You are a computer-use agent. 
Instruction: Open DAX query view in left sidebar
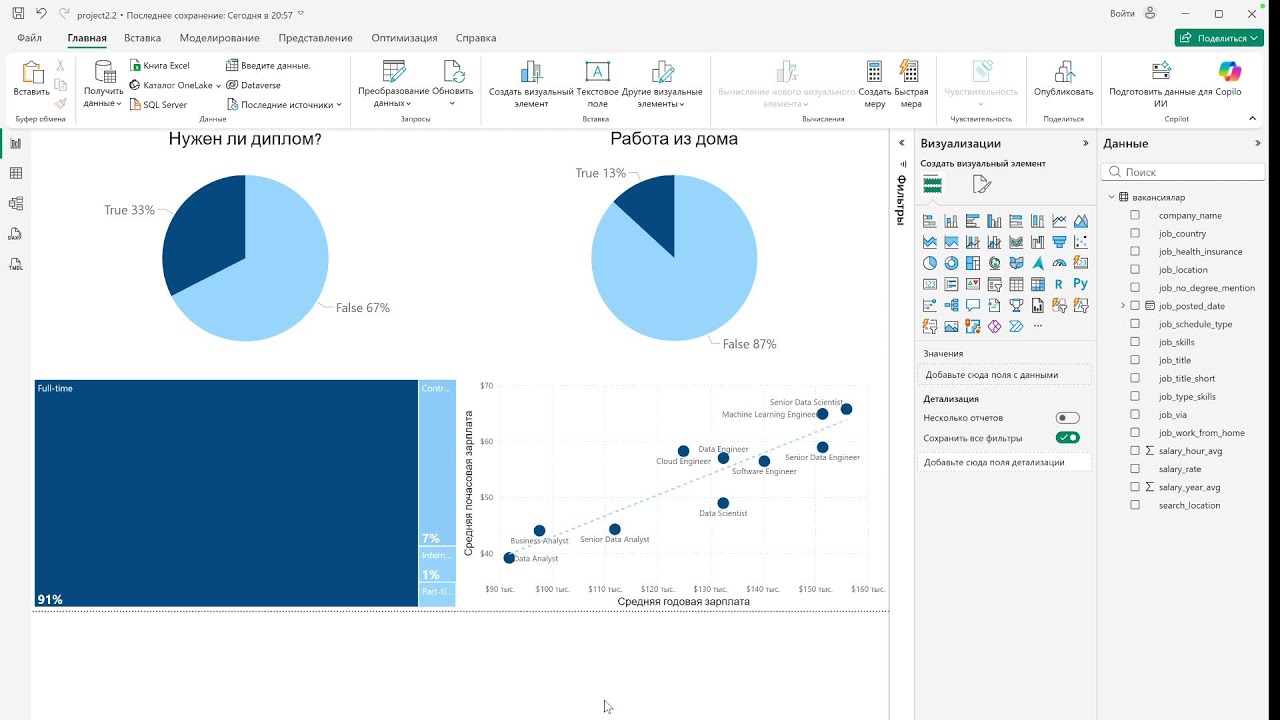pyautogui.click(x=15, y=234)
